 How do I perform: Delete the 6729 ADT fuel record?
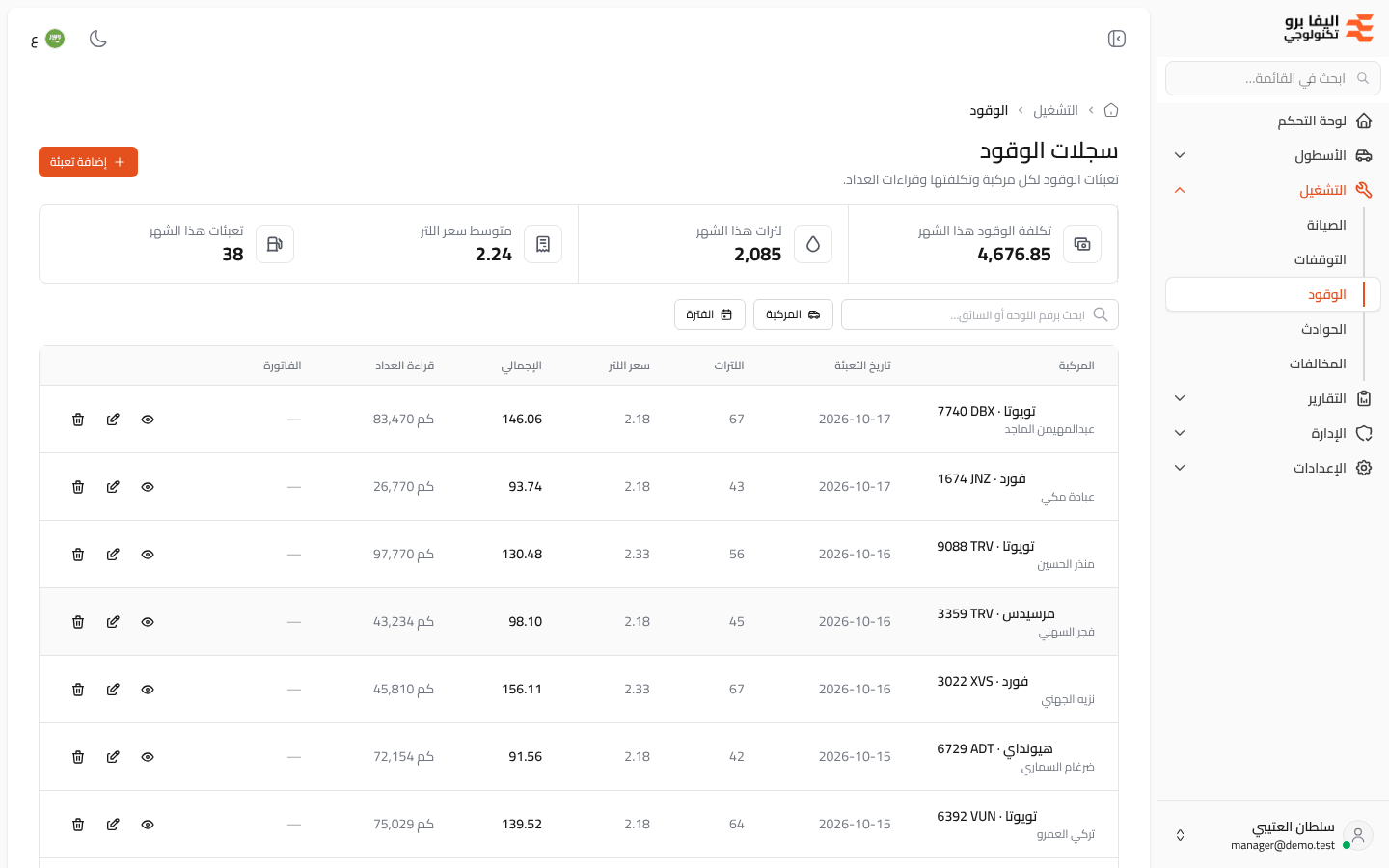pyautogui.click(x=78, y=757)
